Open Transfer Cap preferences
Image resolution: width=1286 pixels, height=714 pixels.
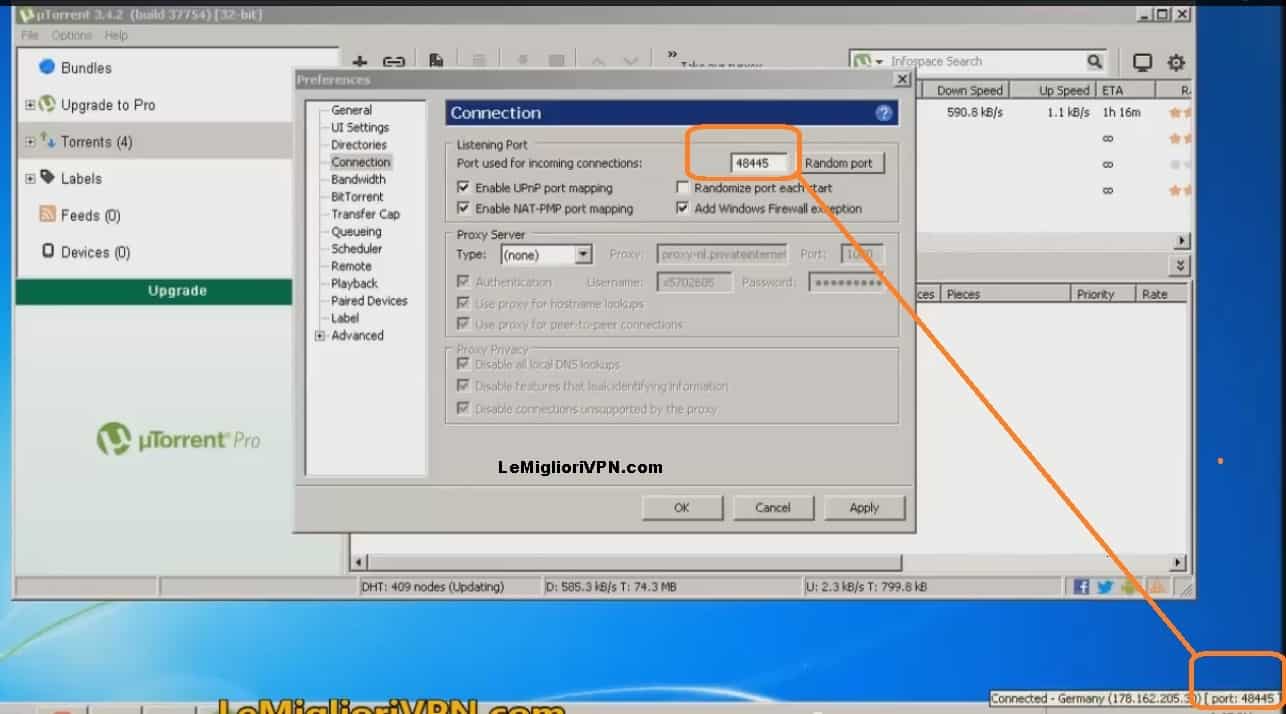coord(365,214)
